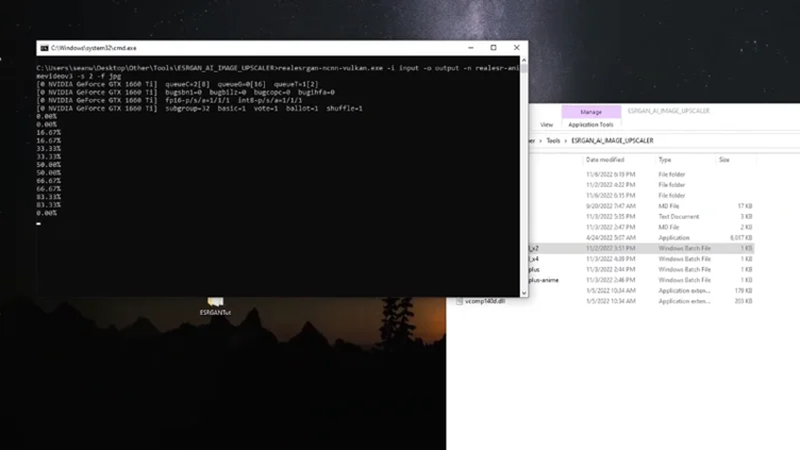The width and height of the screenshot is (800, 450).
Task: Select the batch file ending in _x4
Action: (x=534, y=259)
